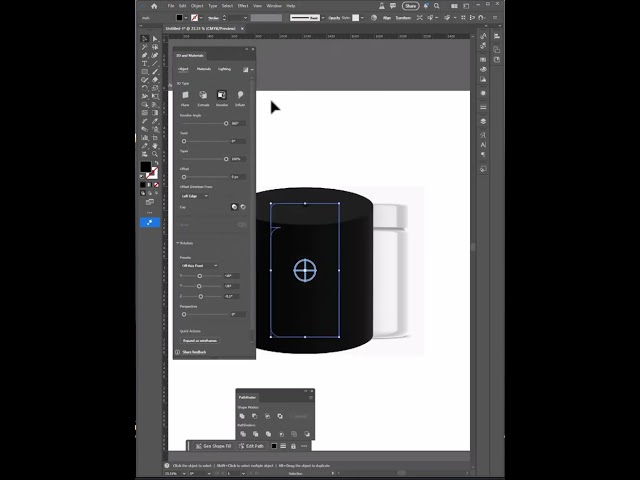Screen dimensions: 640x480
Task: Select the Selection tool in the toolbar
Action: coord(144,38)
